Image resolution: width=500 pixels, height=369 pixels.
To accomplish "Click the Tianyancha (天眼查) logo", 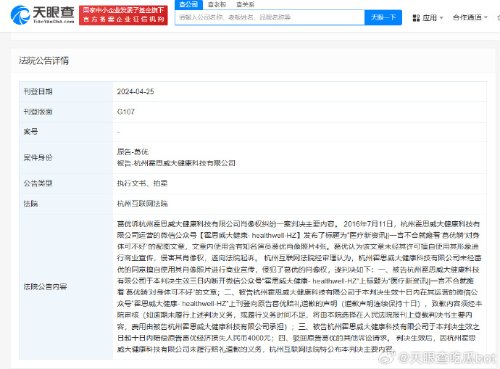I will click(x=42, y=15).
